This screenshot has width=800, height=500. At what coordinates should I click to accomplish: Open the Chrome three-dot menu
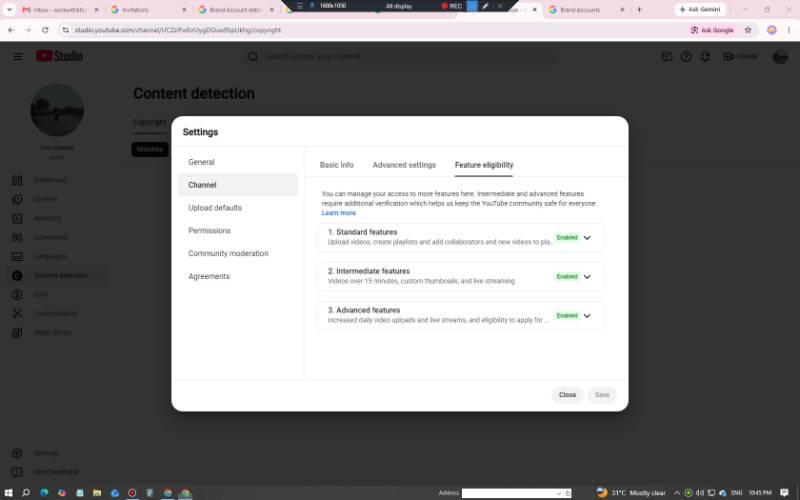tap(789, 30)
